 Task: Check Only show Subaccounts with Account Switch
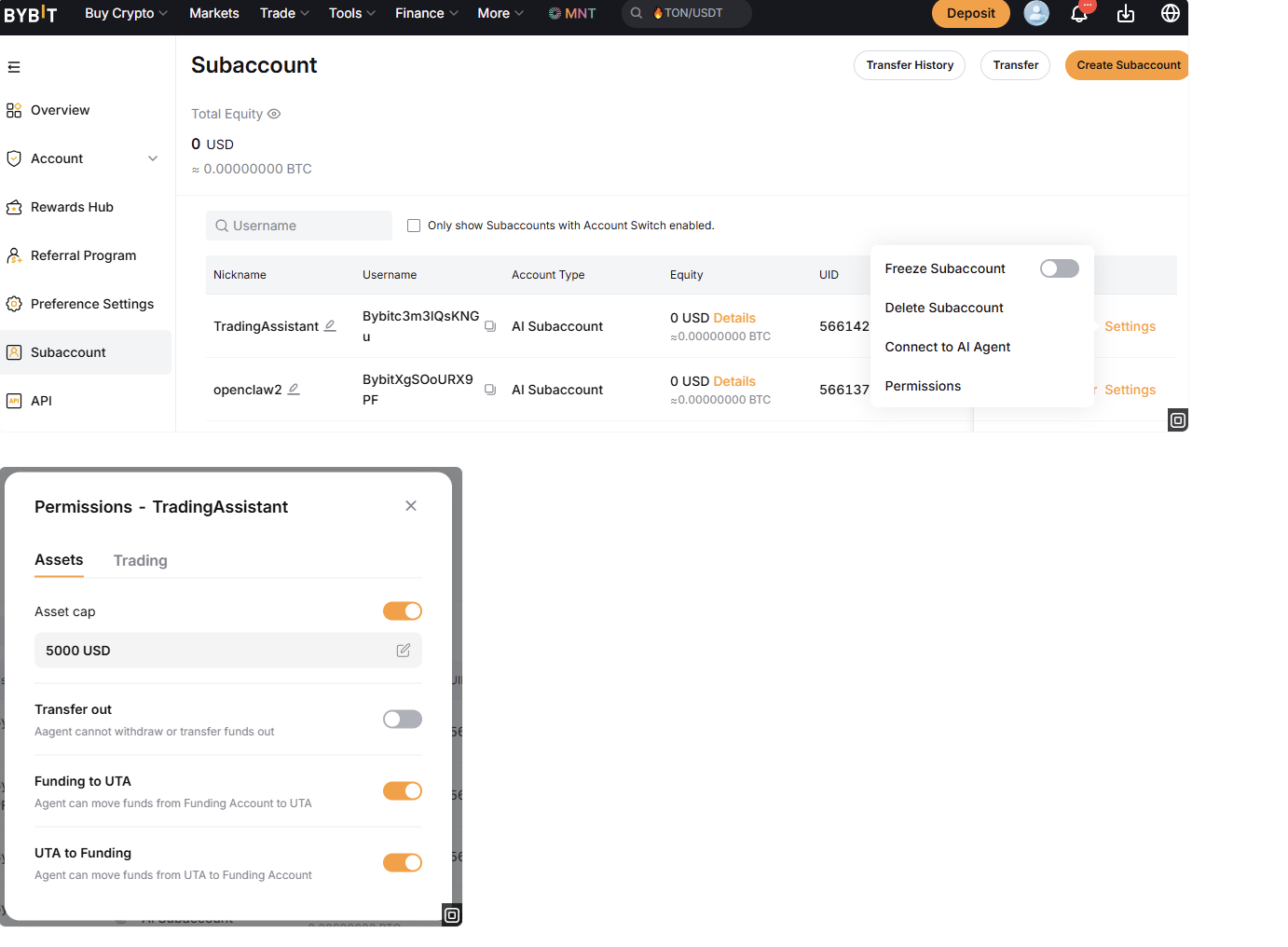click(414, 226)
